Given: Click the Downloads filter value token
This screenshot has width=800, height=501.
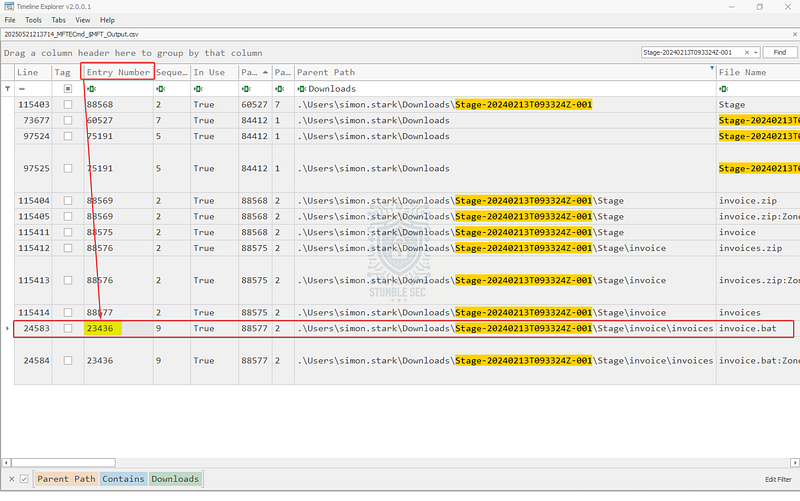Looking at the screenshot, I should 175,479.
